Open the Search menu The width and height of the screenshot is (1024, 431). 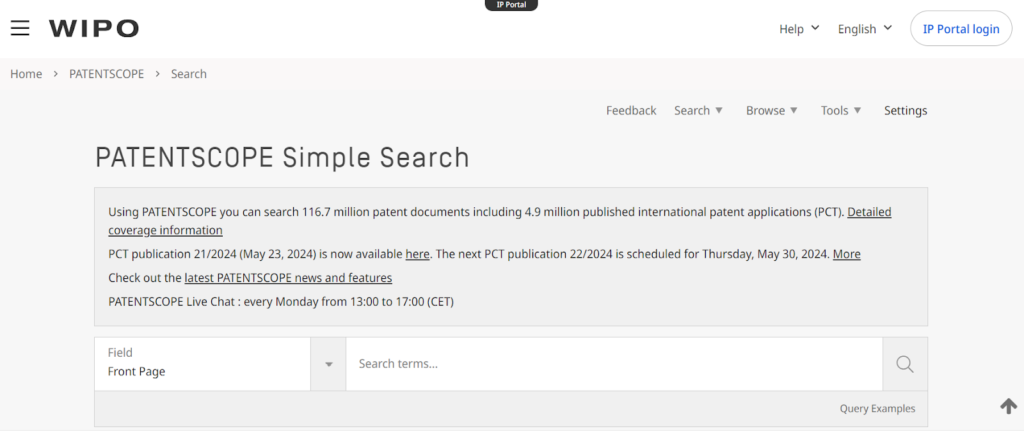[697, 111]
